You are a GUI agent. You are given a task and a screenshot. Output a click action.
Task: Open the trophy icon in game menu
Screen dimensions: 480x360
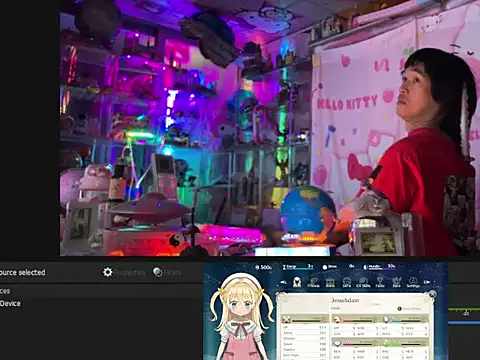pyautogui.click(x=380, y=283)
